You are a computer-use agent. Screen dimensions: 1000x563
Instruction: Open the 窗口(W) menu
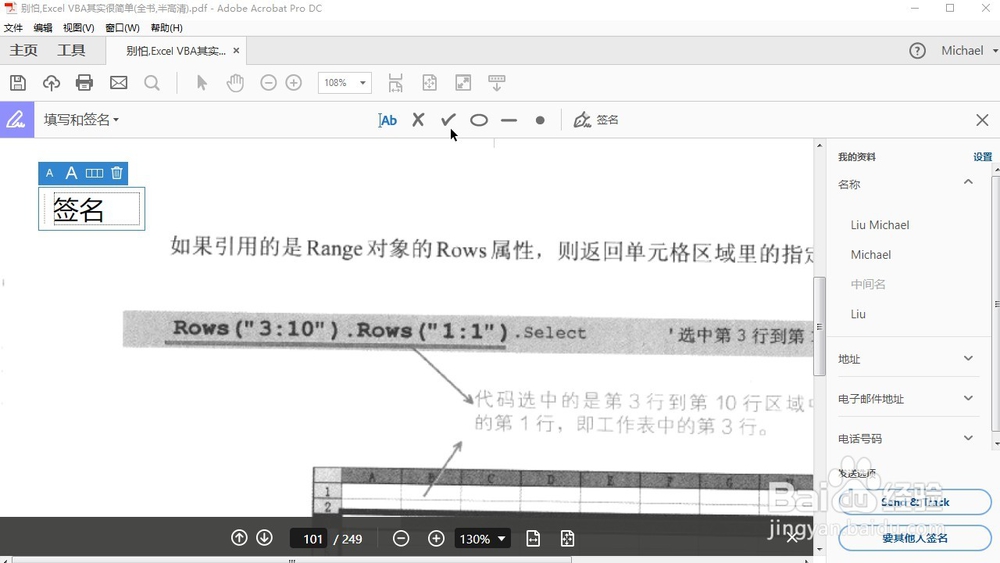tap(122, 27)
